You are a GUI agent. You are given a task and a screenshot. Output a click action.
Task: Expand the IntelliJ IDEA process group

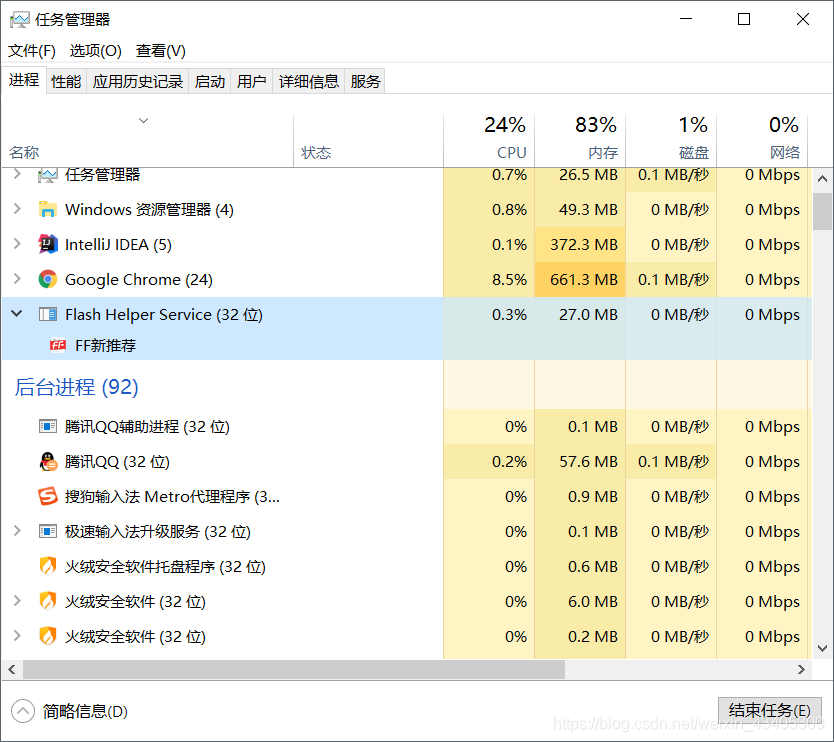pos(16,244)
